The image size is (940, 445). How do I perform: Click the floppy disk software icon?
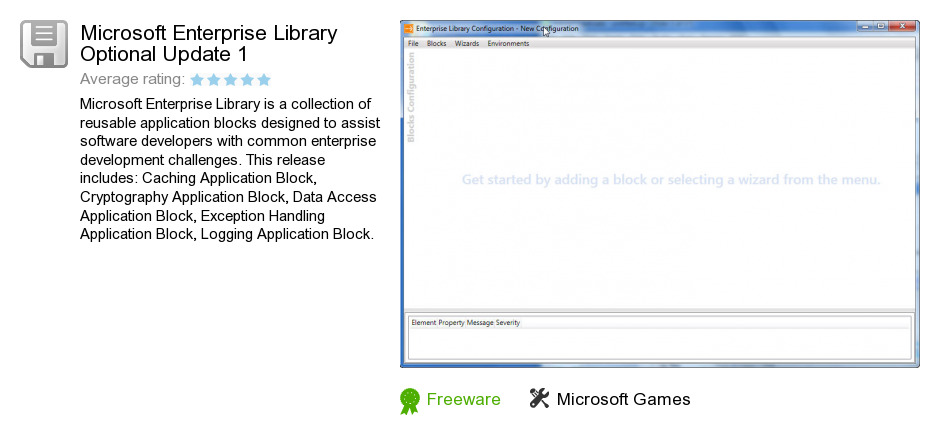pyautogui.click(x=44, y=44)
